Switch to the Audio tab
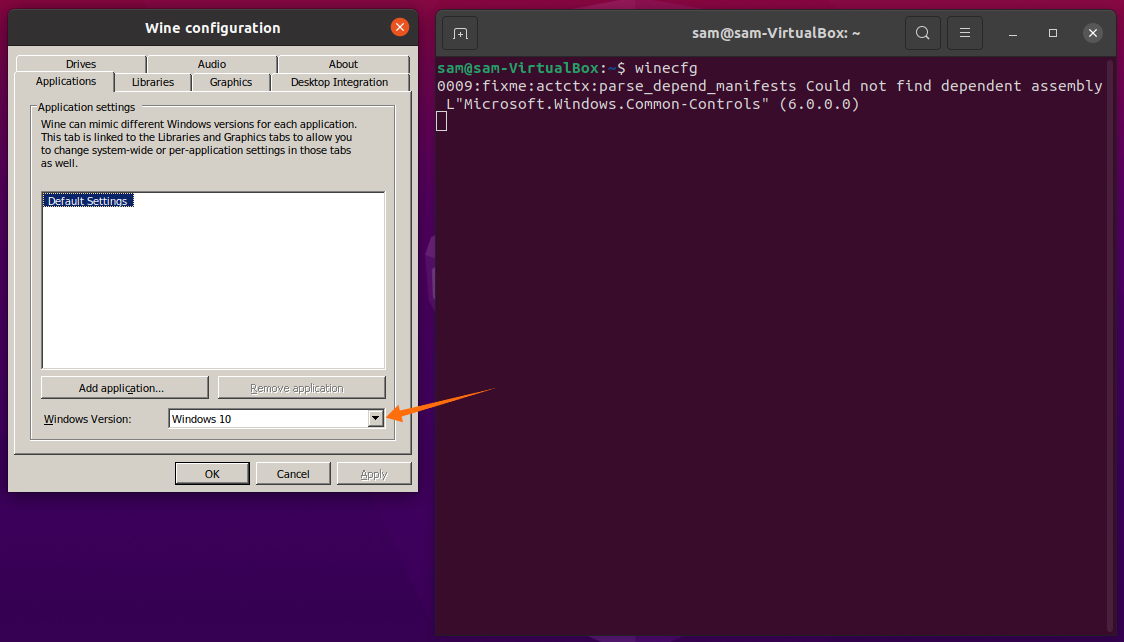This screenshot has height=642, width=1124. point(211,64)
